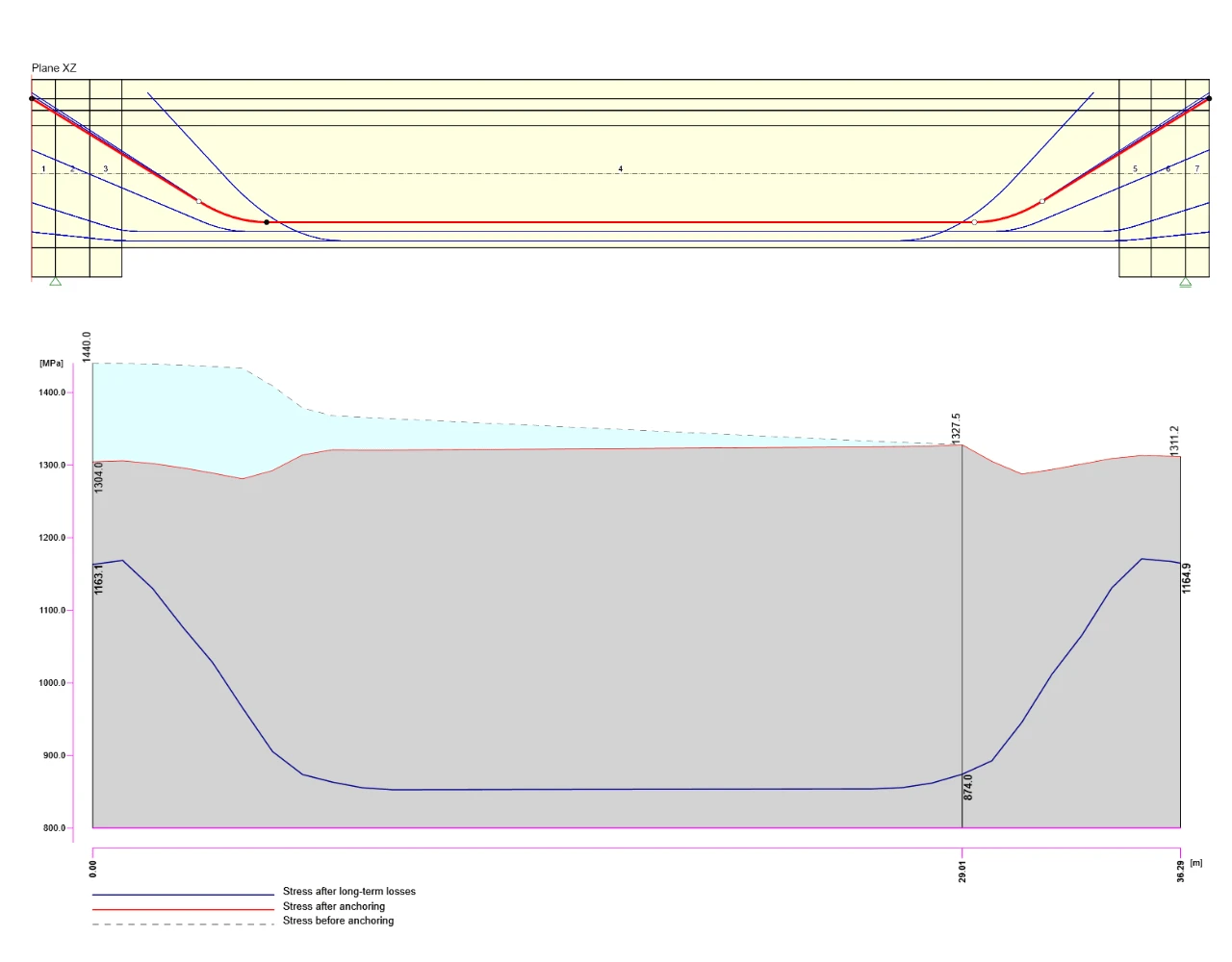Viewport: 1232px width, 962px height.
Task: Click the 1100.0 axis tick label
Action: (x=52, y=611)
